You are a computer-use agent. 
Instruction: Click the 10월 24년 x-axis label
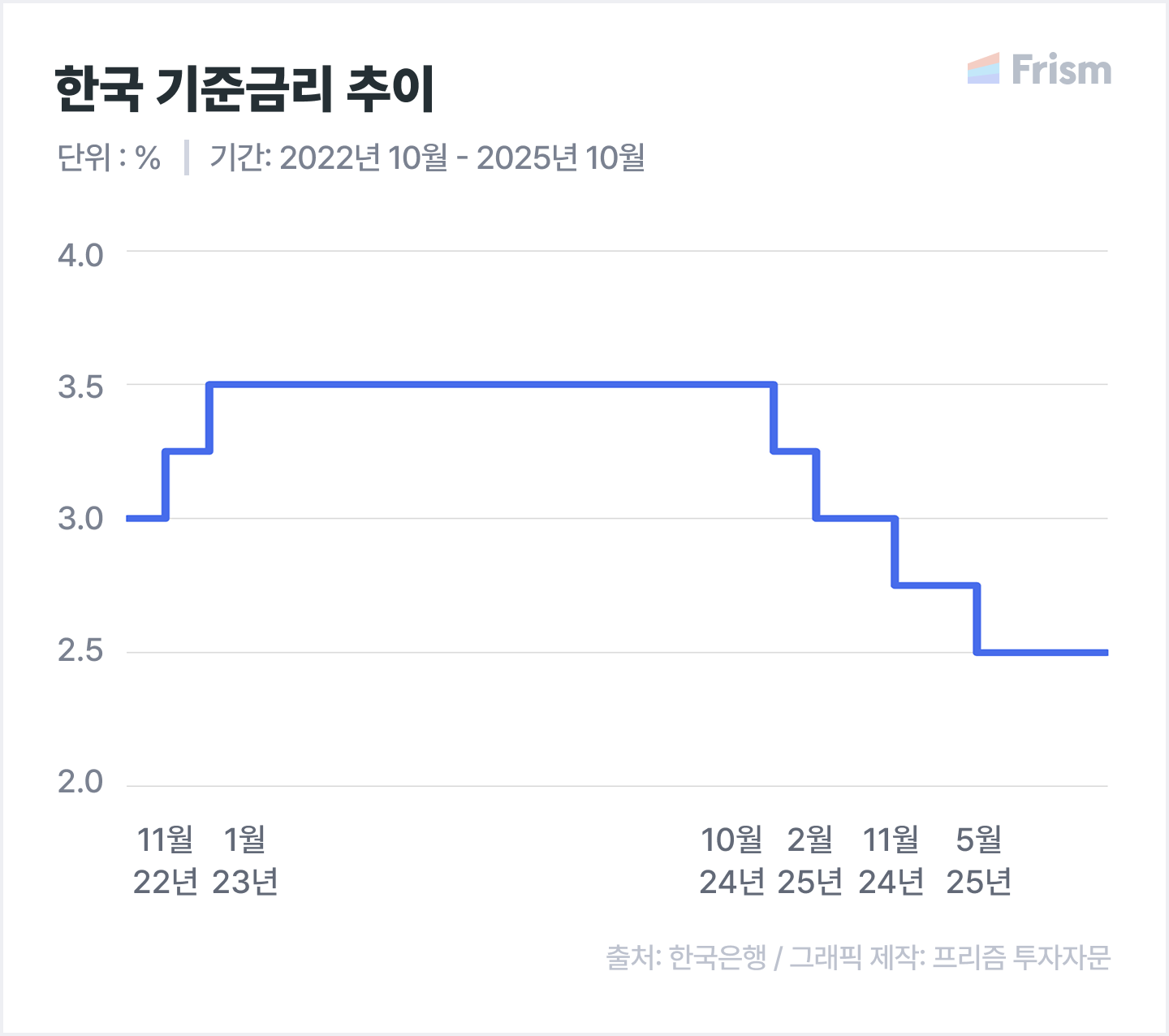tap(732, 860)
